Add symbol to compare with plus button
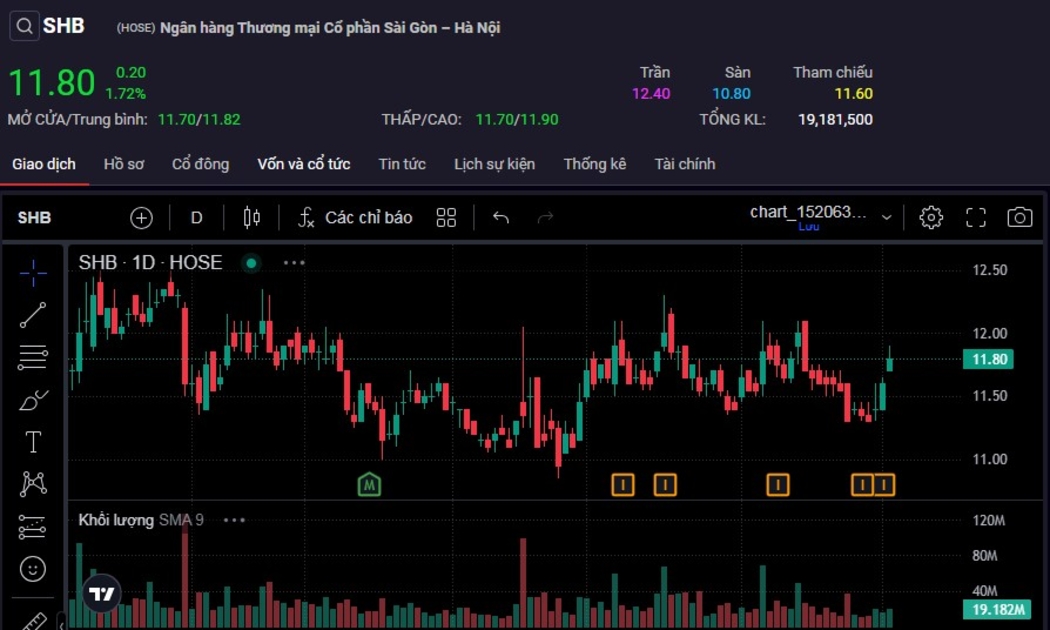Screen dimensions: 1050x630 pos(141,217)
